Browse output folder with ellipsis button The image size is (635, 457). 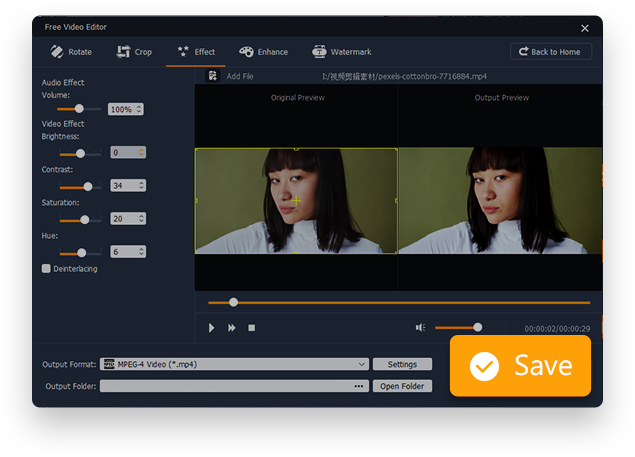click(359, 386)
